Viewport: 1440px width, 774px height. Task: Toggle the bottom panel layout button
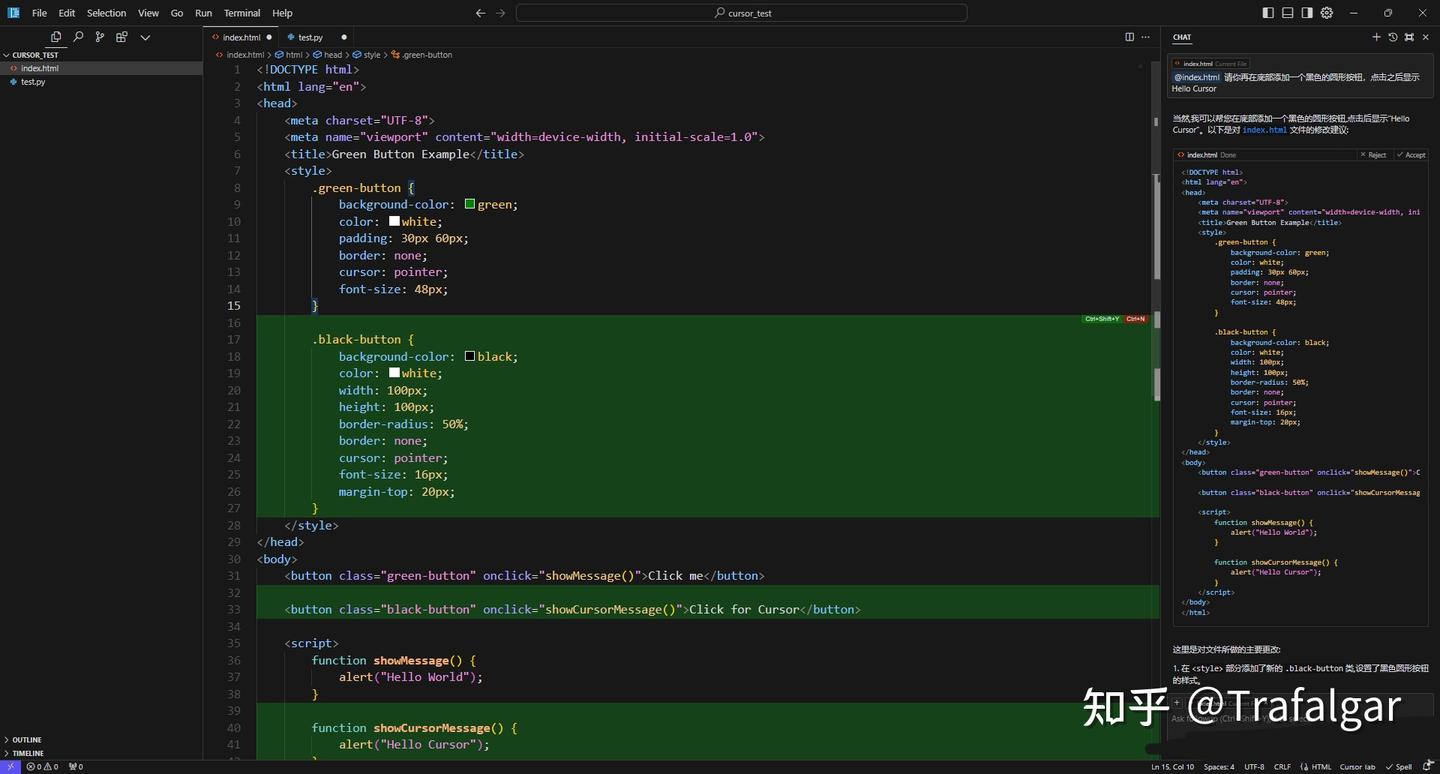(x=1288, y=13)
